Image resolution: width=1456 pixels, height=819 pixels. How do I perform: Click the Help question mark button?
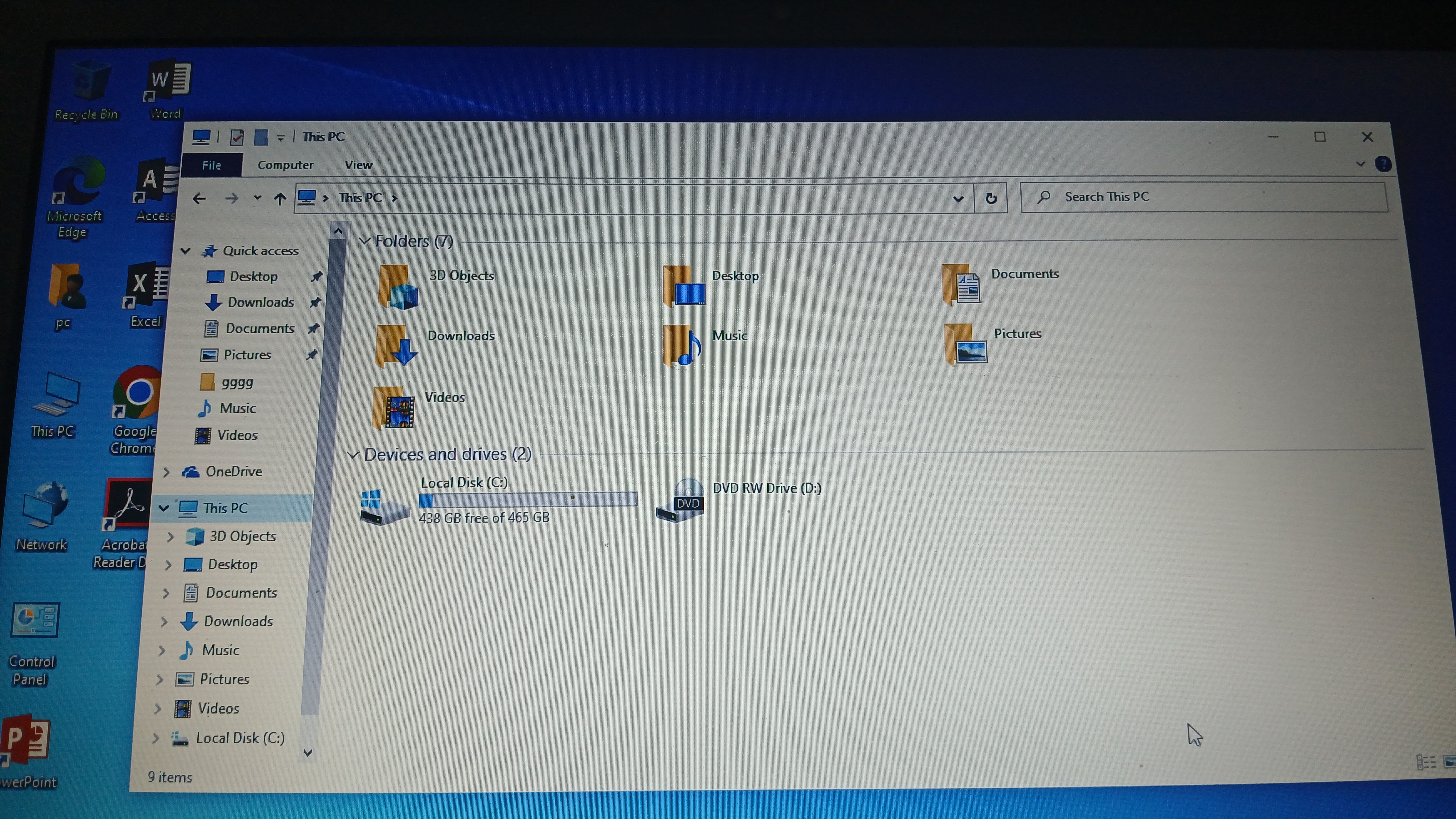click(1383, 164)
